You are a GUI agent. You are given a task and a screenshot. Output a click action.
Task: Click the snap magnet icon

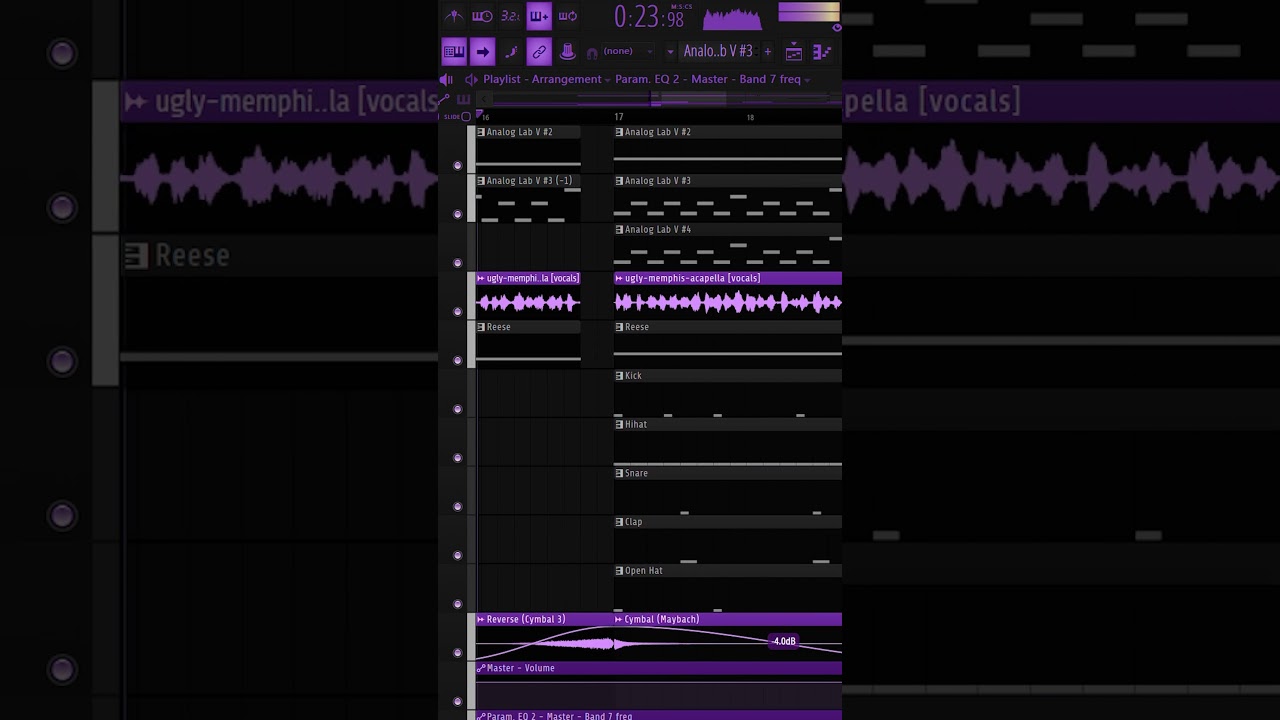click(592, 52)
